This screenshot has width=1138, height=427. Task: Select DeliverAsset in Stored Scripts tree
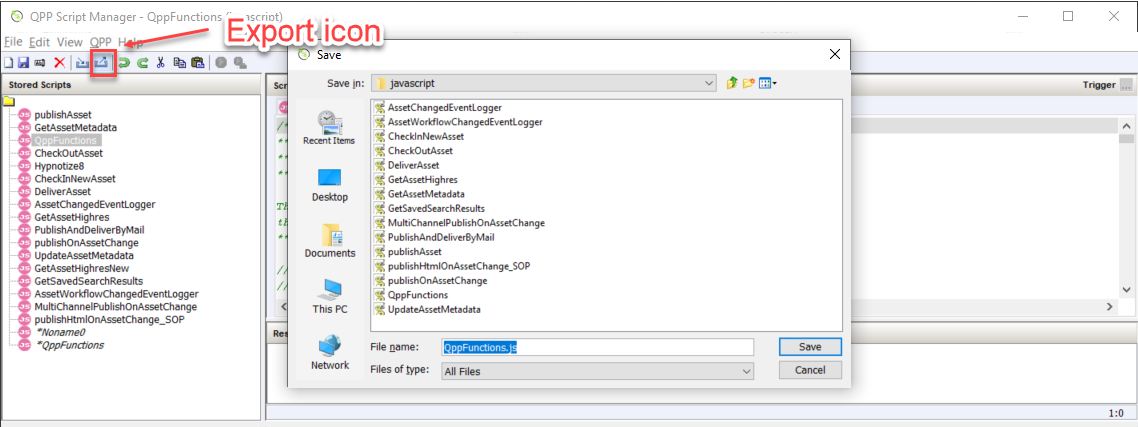(62, 192)
